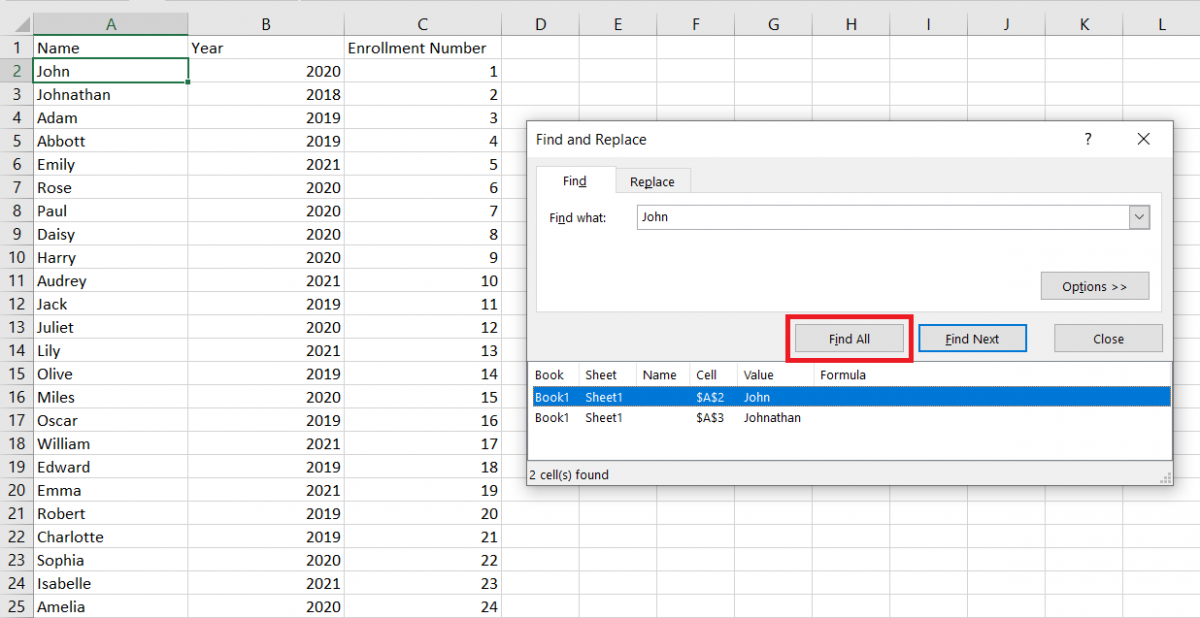Select the cell containing Paul

click(x=111, y=211)
